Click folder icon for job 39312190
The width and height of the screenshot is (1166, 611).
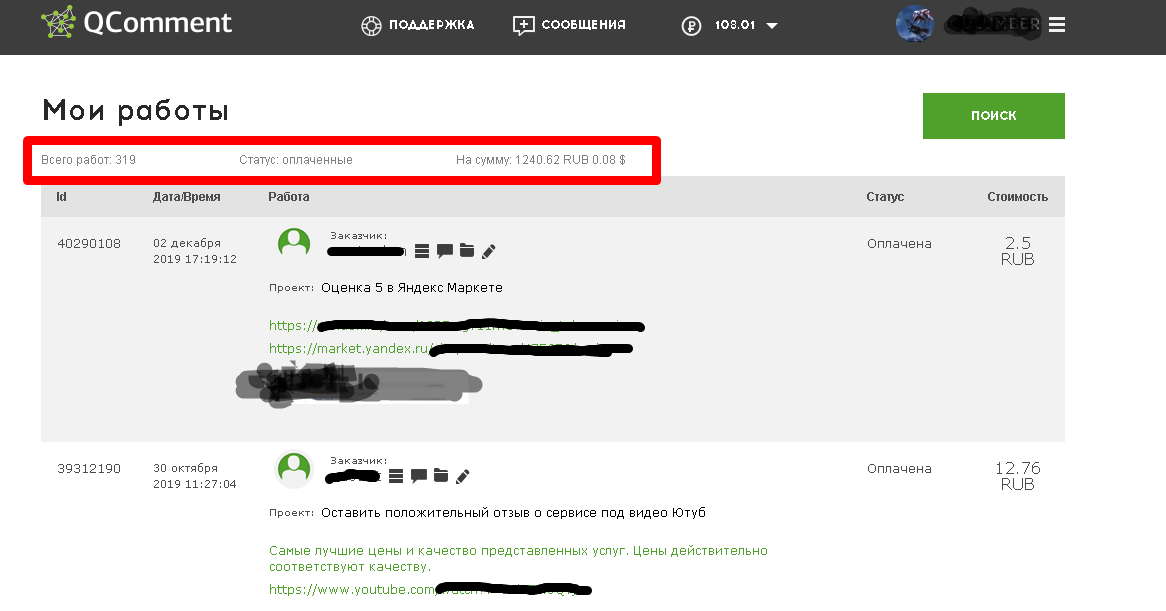[441, 476]
